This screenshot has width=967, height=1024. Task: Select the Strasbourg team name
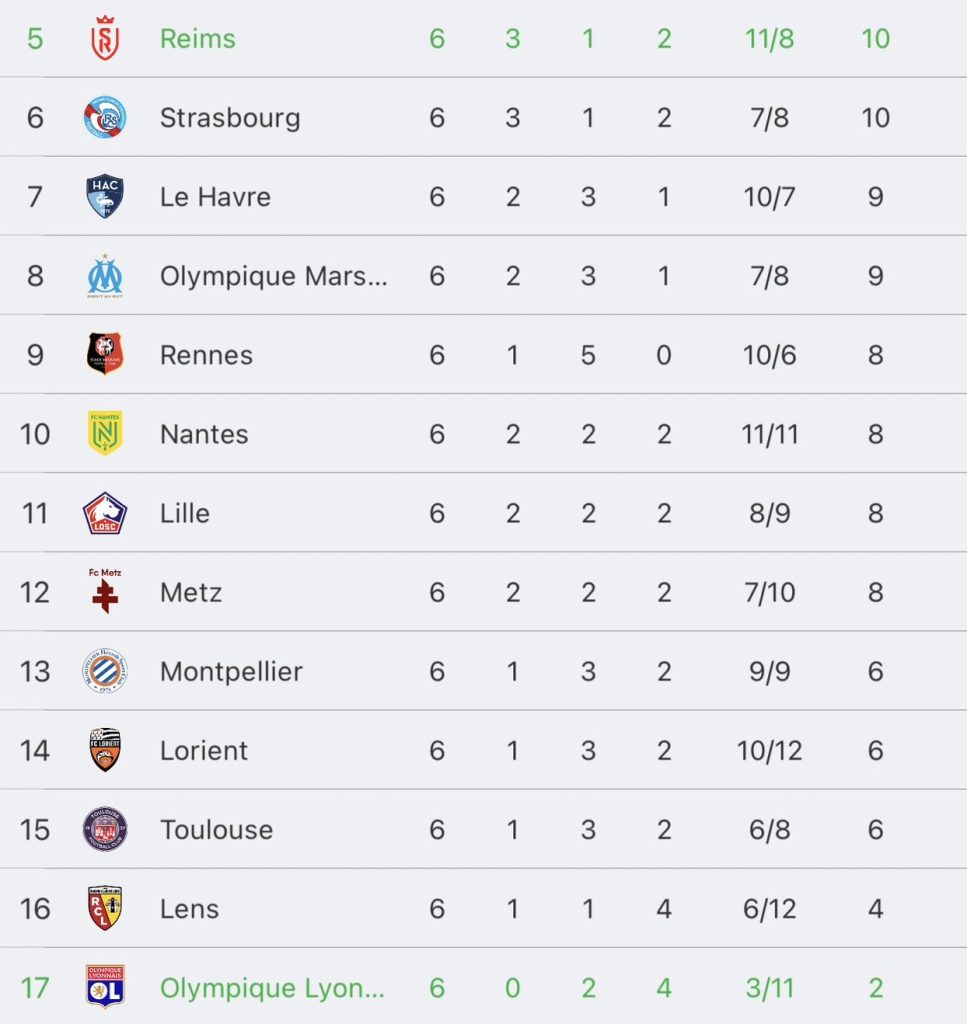(230, 118)
